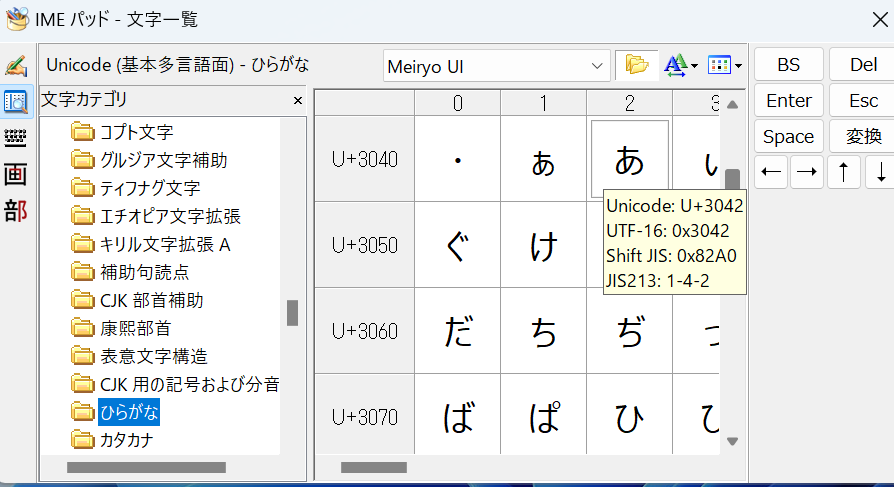
Task: Insert the け character
Action: [x=543, y=245]
